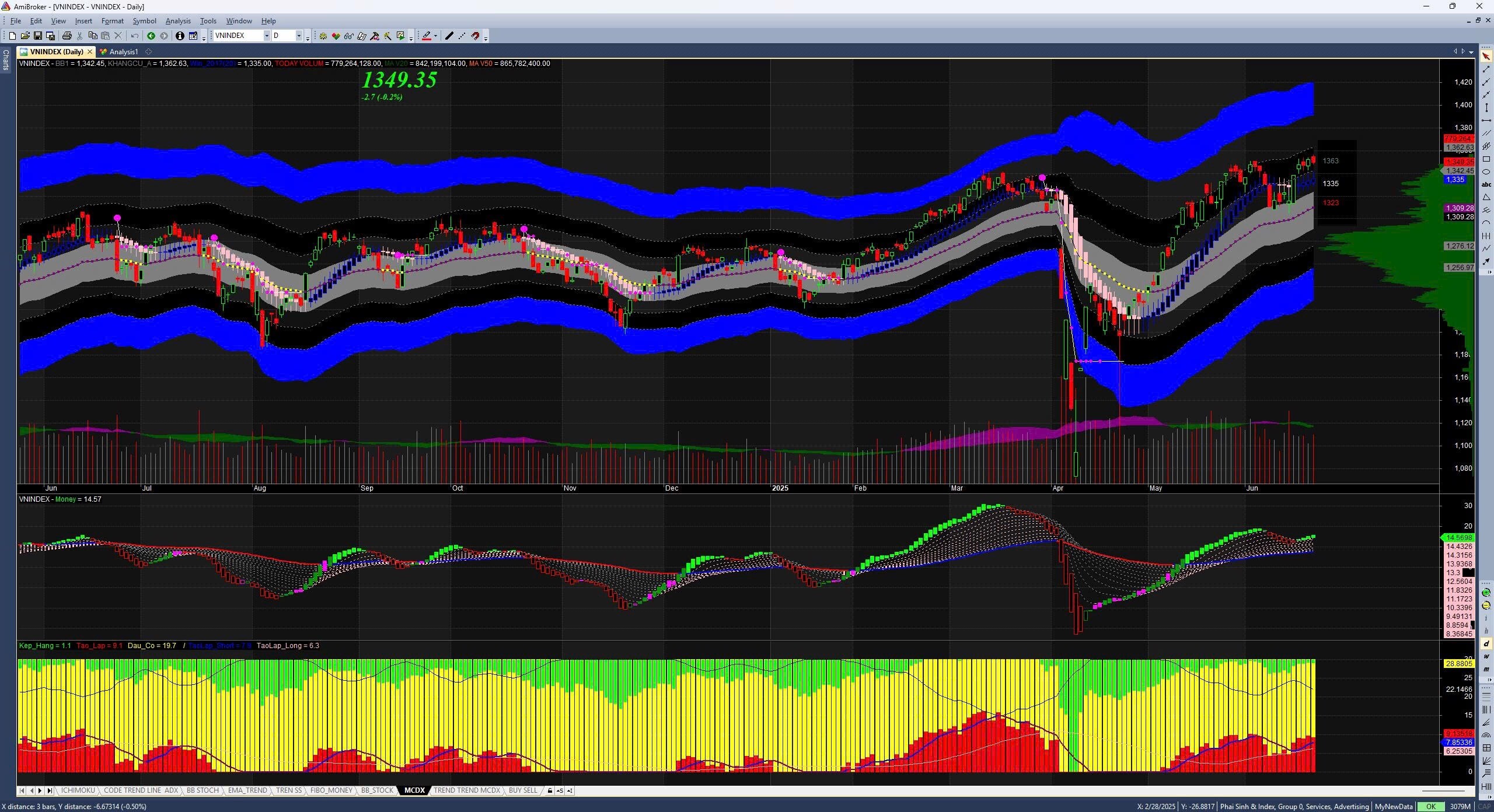
Task: Select the abc Text tool
Action: coord(1486,185)
